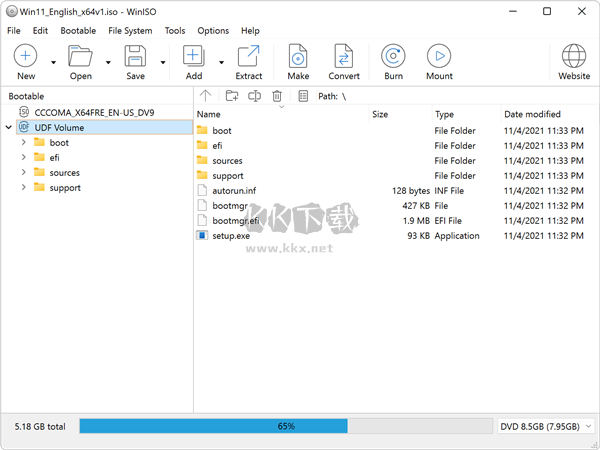The width and height of the screenshot is (600, 450).
Task: Click the Extract toolbar icon
Action: coord(249,56)
